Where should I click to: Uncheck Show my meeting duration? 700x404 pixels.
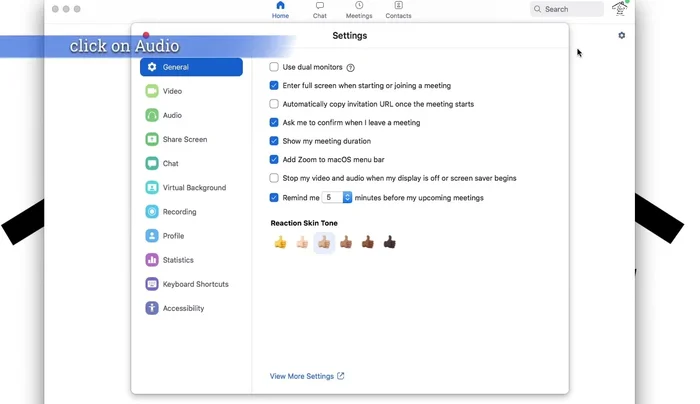click(275, 141)
